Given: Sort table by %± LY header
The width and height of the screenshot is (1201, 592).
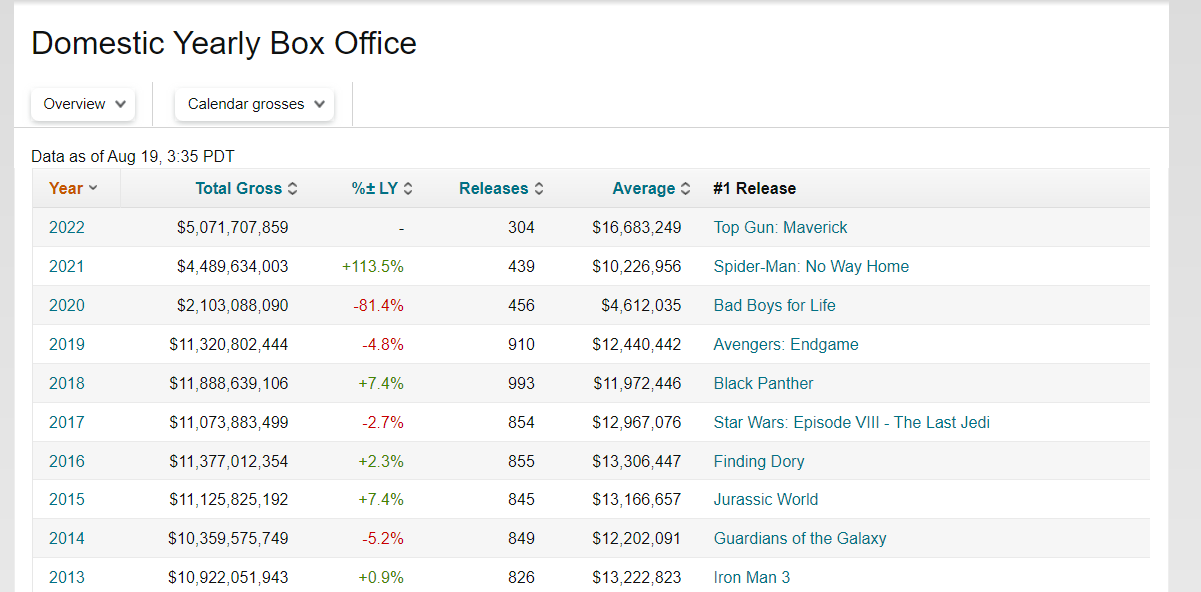Looking at the screenshot, I should (x=382, y=188).
